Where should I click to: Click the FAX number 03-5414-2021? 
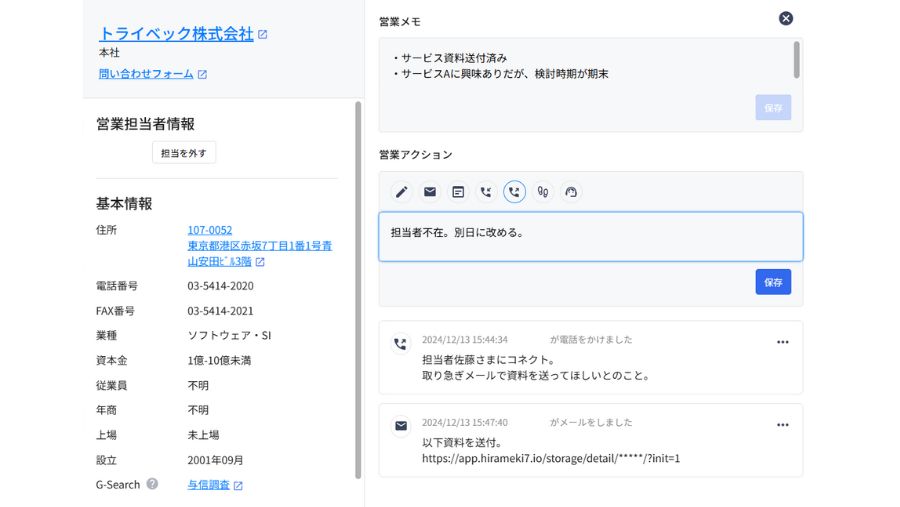click(x=220, y=311)
